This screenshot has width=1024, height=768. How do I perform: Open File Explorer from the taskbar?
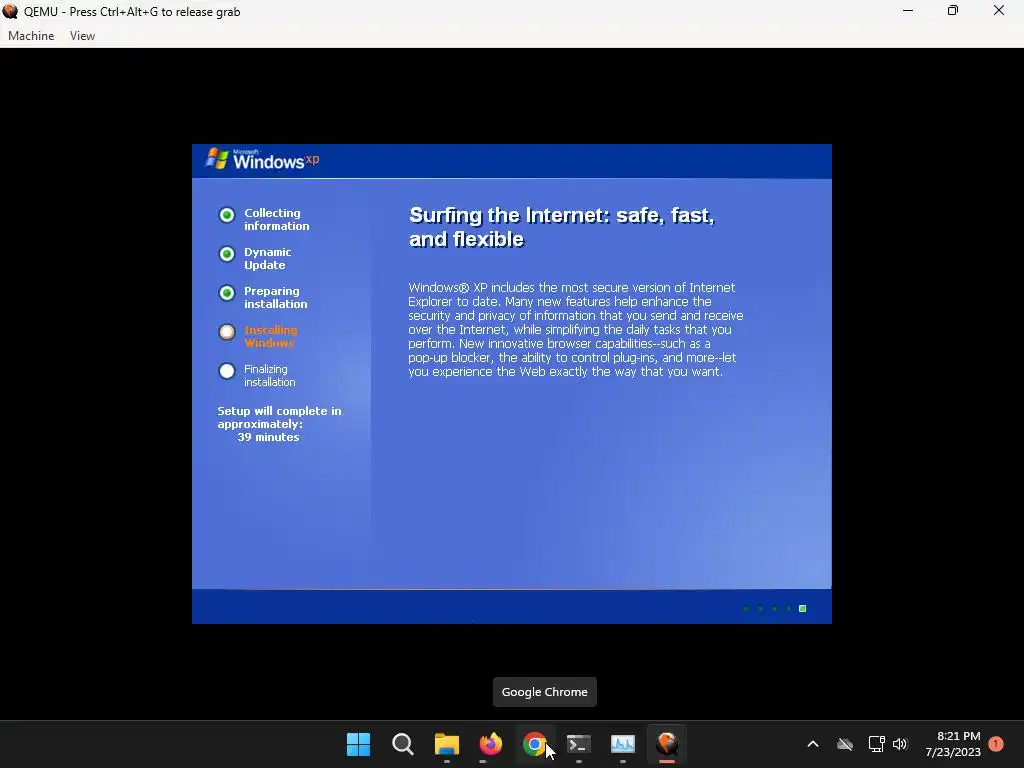coord(447,744)
